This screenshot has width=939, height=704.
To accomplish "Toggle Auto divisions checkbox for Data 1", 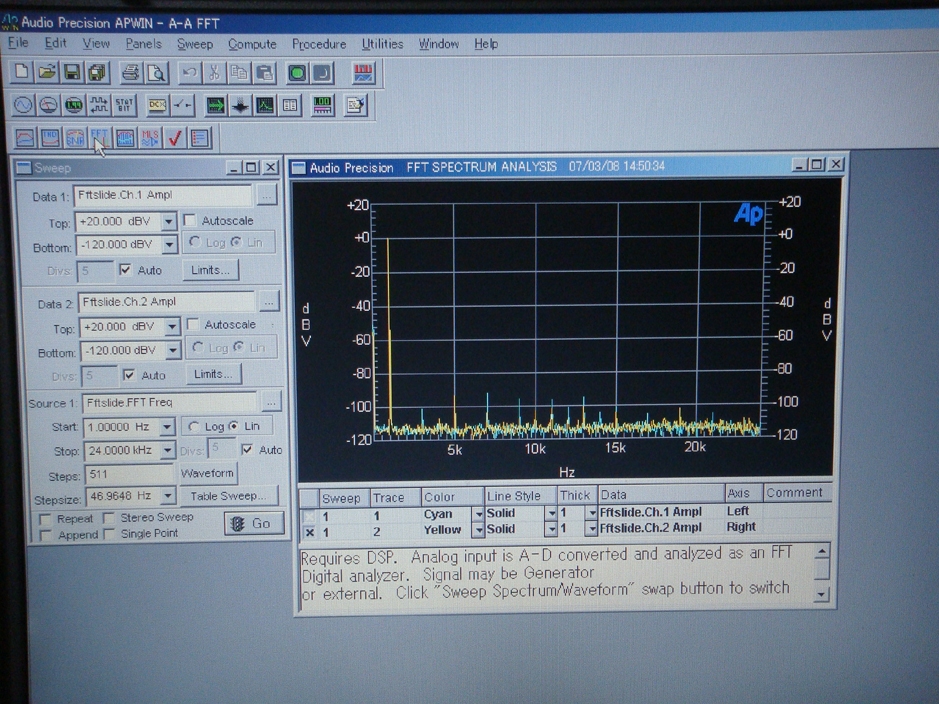I will coord(125,270).
